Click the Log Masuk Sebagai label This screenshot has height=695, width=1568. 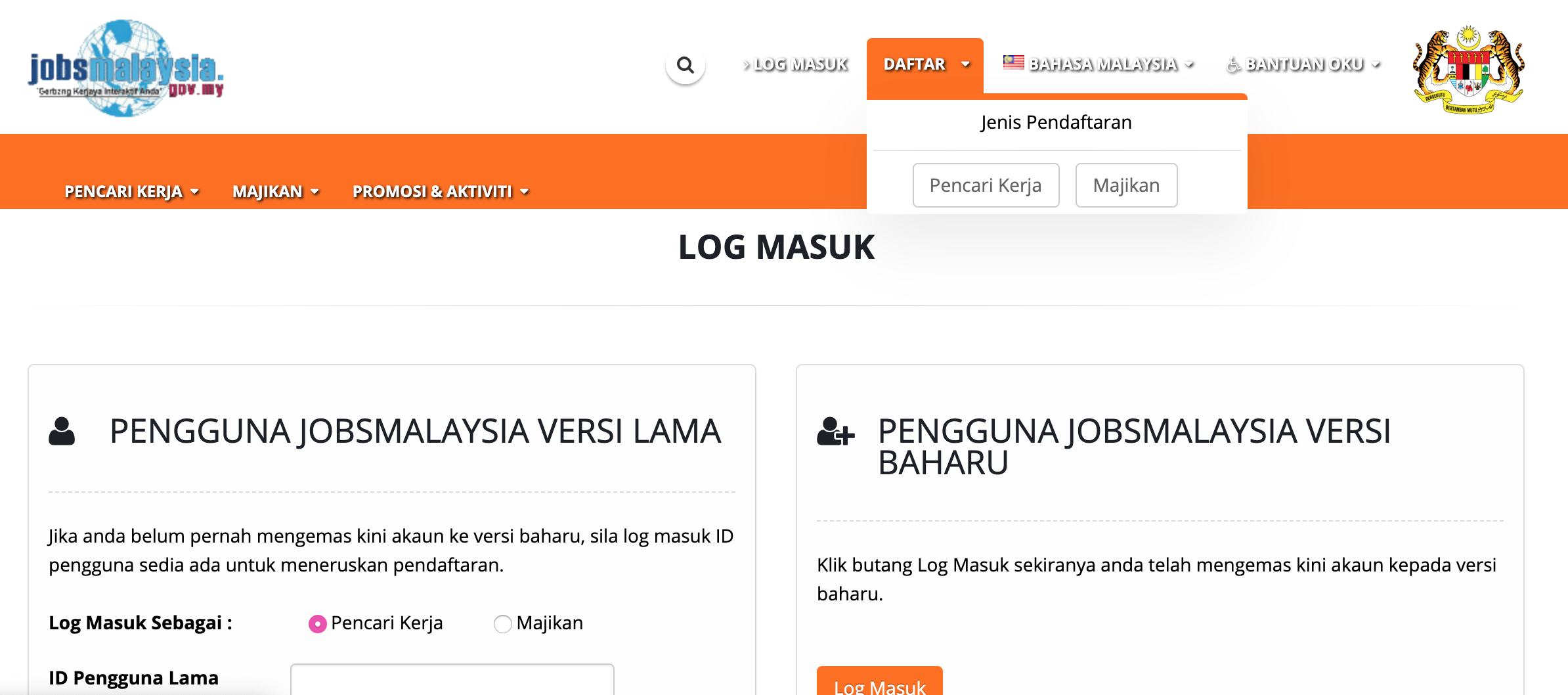[x=141, y=623]
